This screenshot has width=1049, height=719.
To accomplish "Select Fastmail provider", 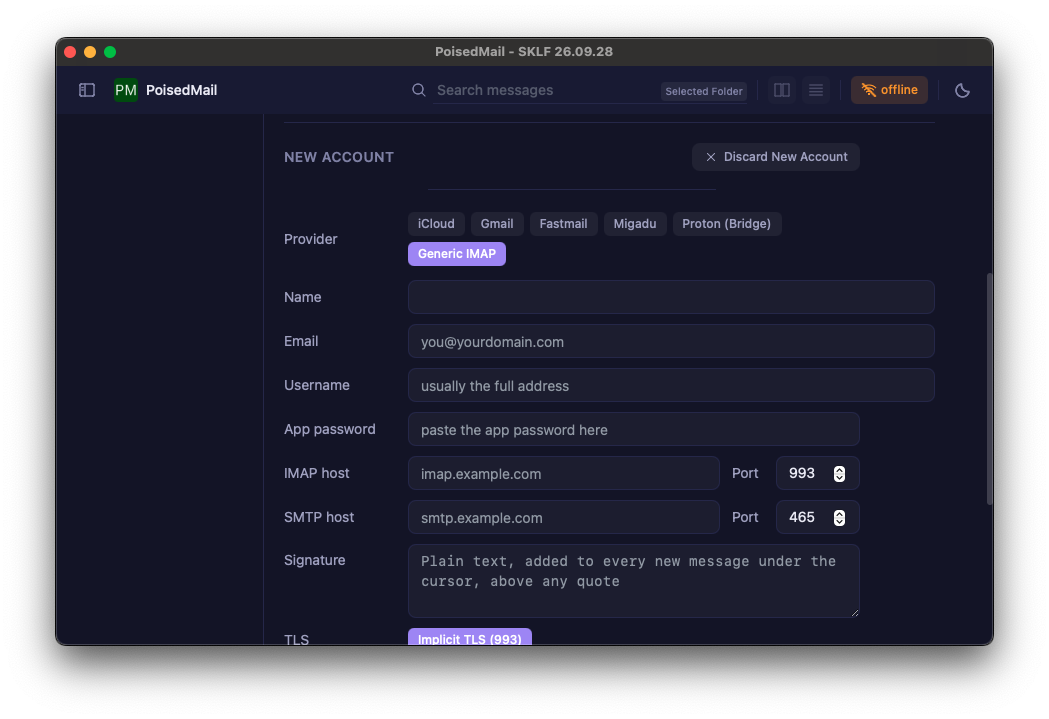I will point(563,224).
